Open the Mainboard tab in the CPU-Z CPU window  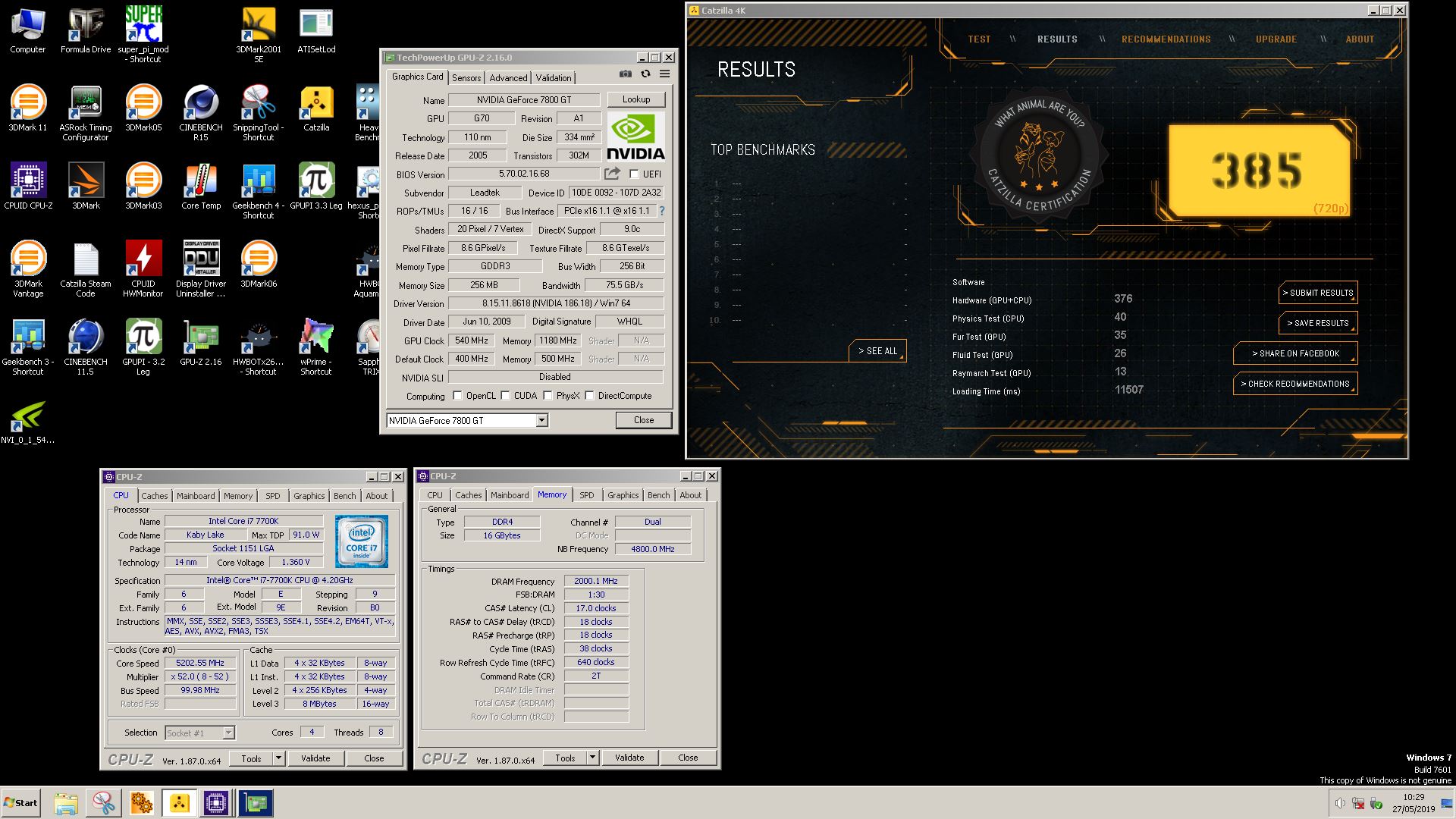coord(196,496)
